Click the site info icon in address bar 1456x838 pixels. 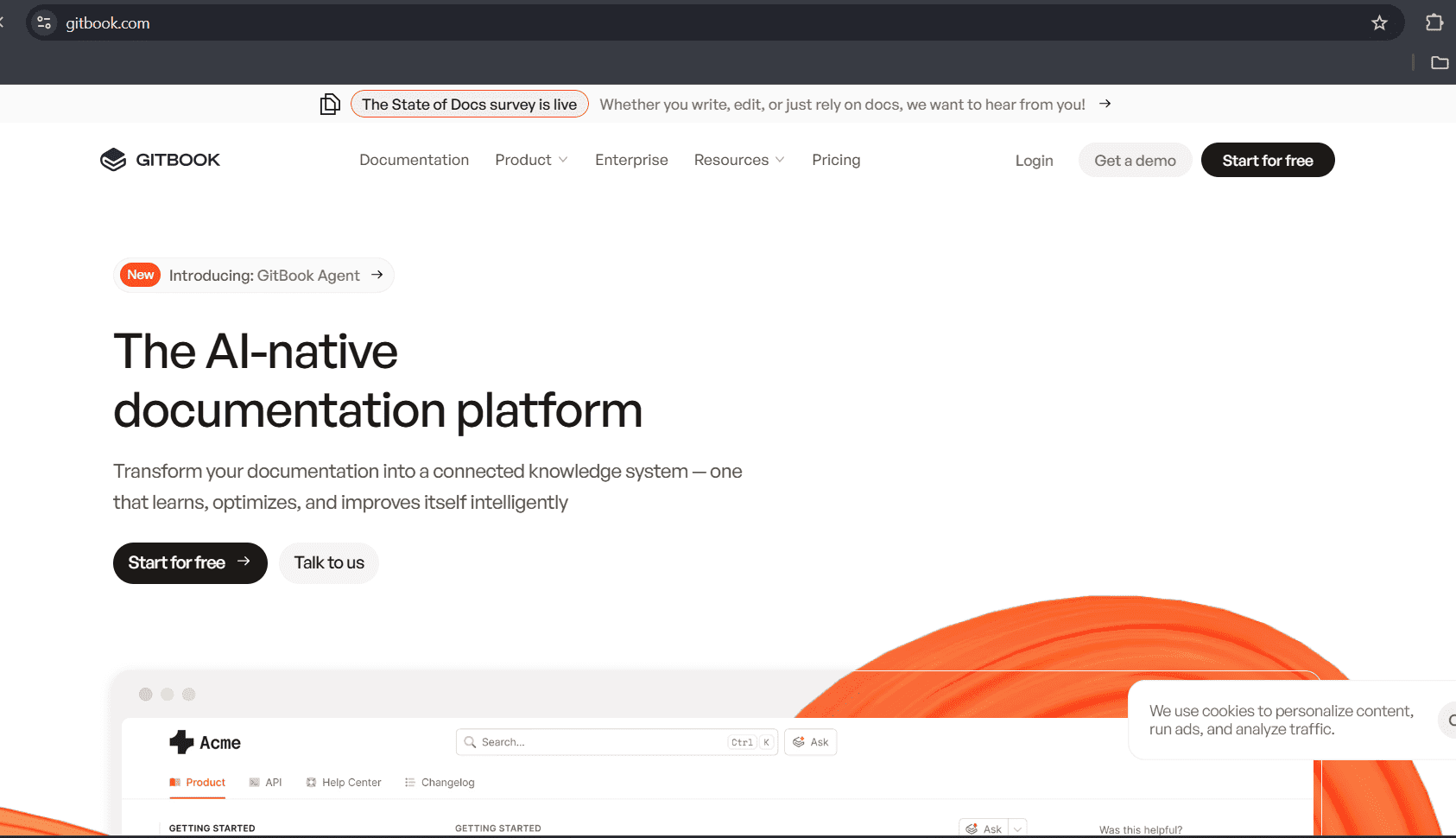(44, 23)
